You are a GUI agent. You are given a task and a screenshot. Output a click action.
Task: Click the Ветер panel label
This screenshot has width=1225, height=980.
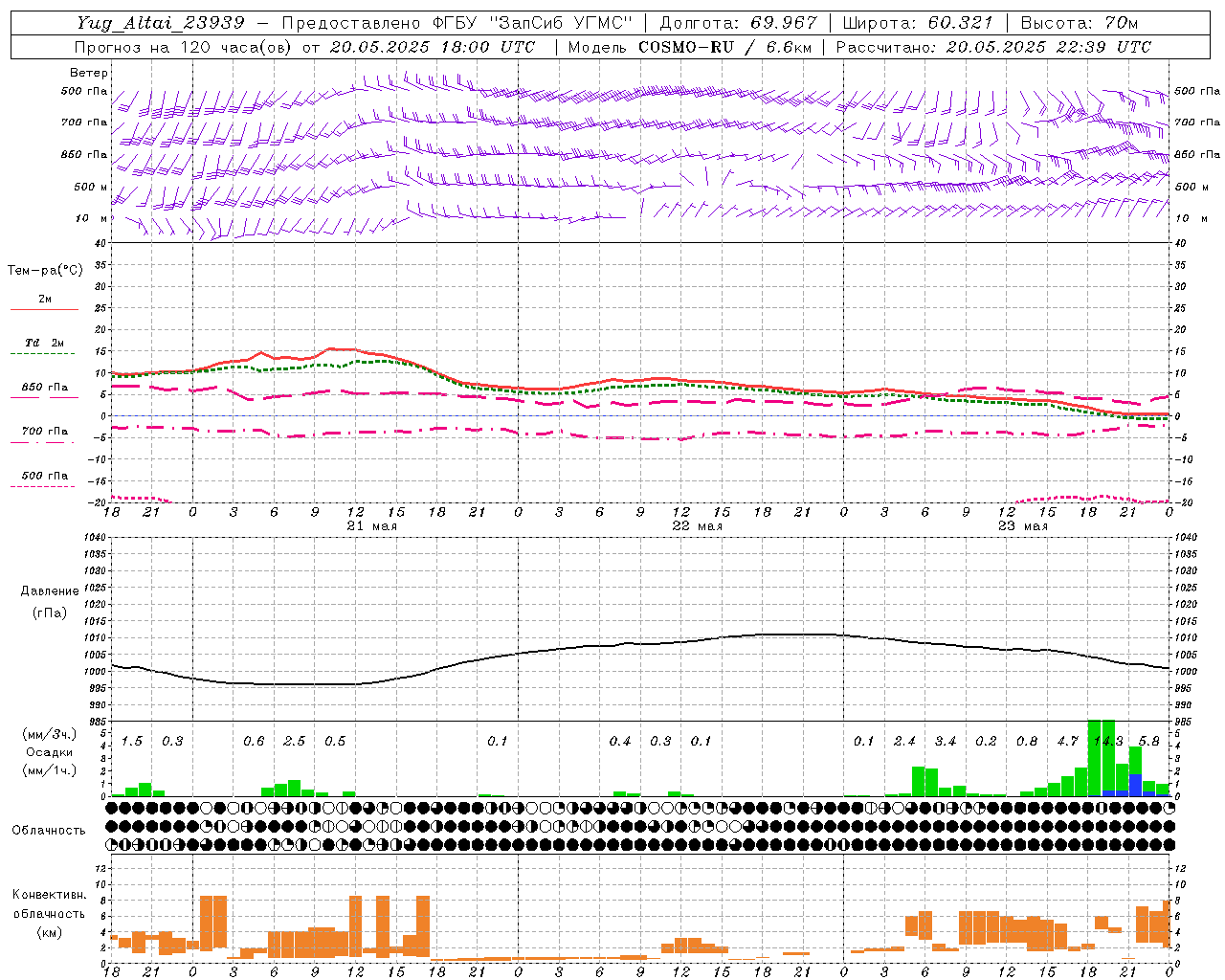click(x=88, y=73)
